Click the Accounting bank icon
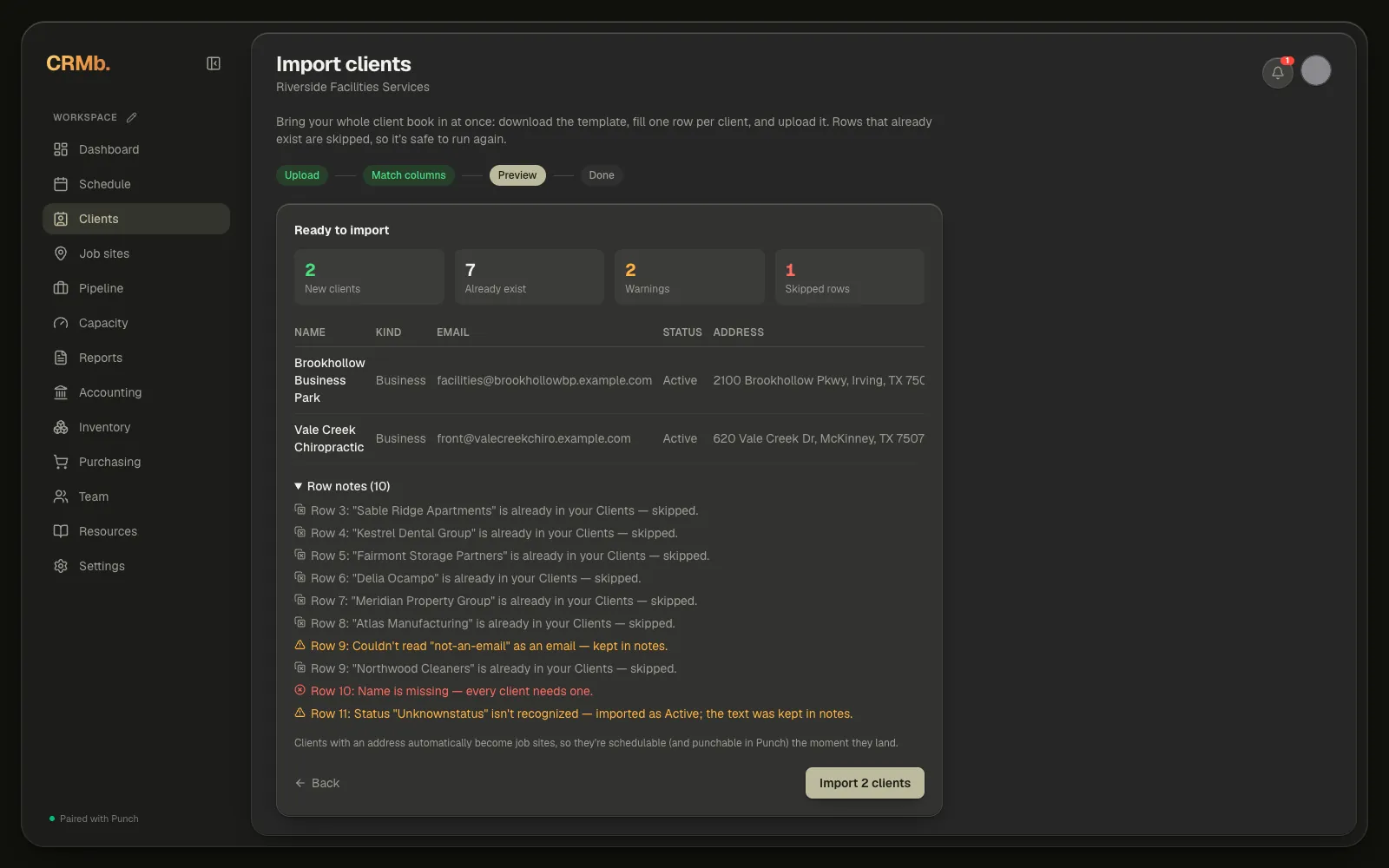 coord(61,392)
